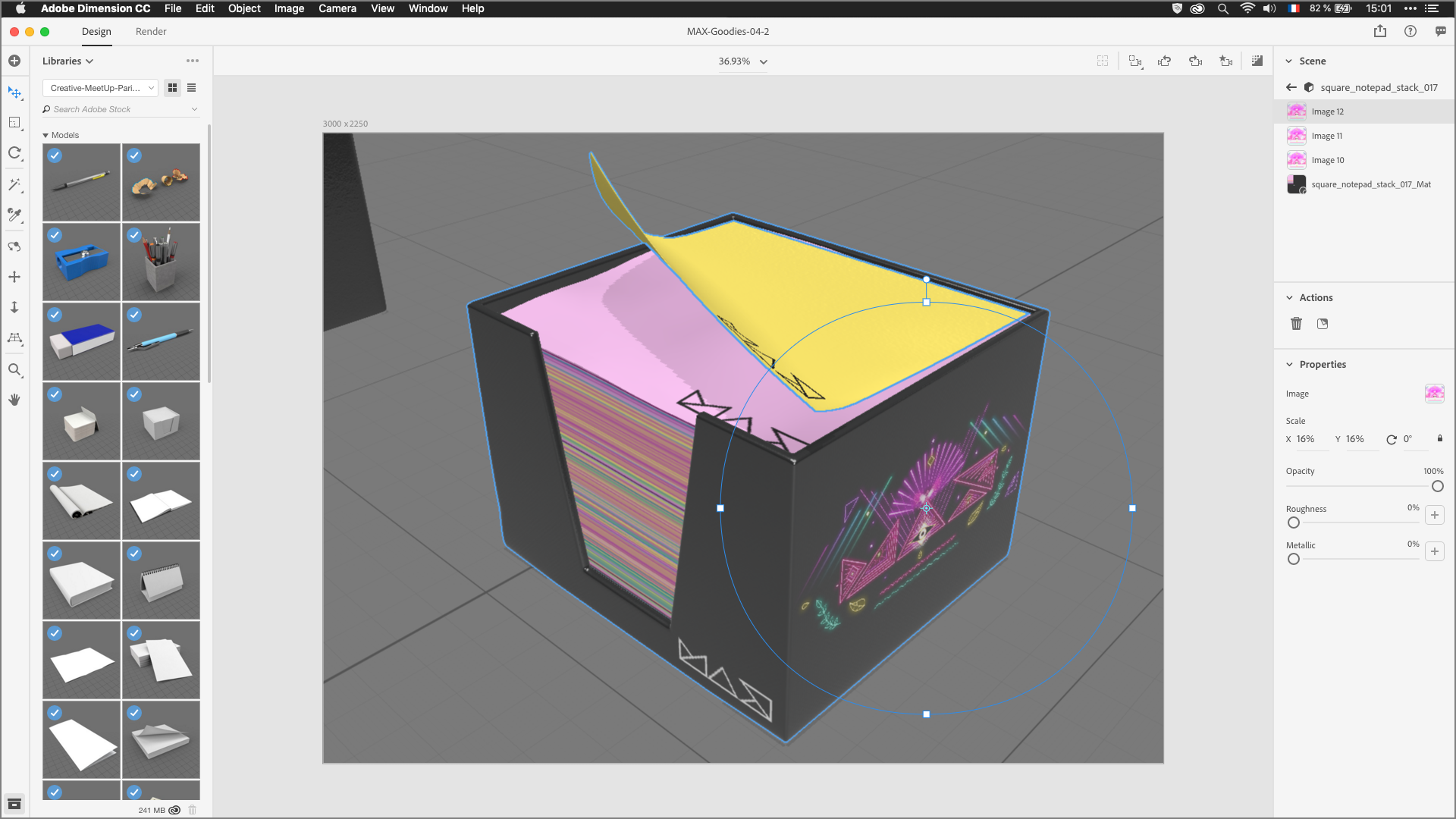
Task: Open the Libraries three-dot options menu
Action: point(193,61)
